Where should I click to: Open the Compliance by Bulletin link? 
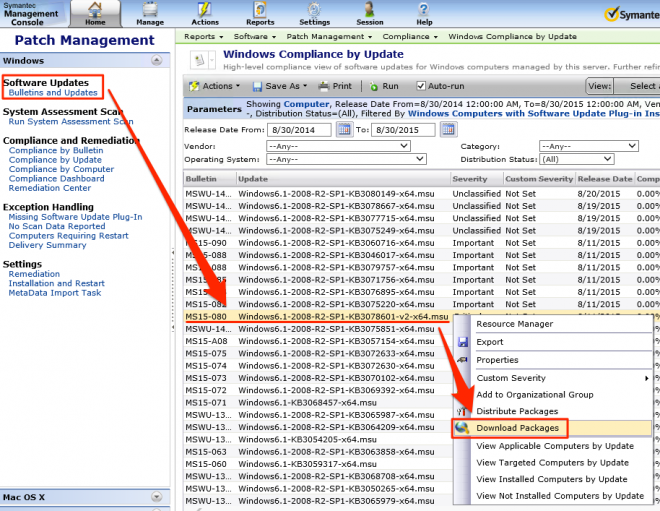point(56,150)
